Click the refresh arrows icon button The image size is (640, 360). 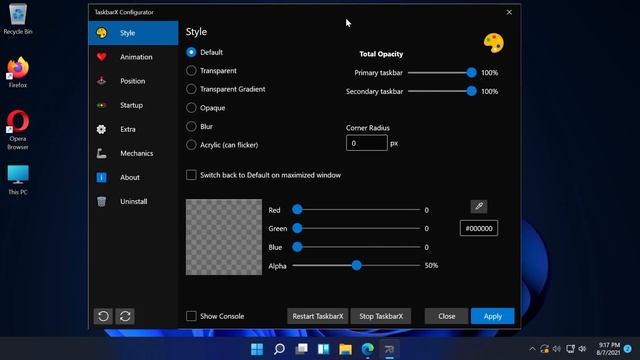[125, 316]
